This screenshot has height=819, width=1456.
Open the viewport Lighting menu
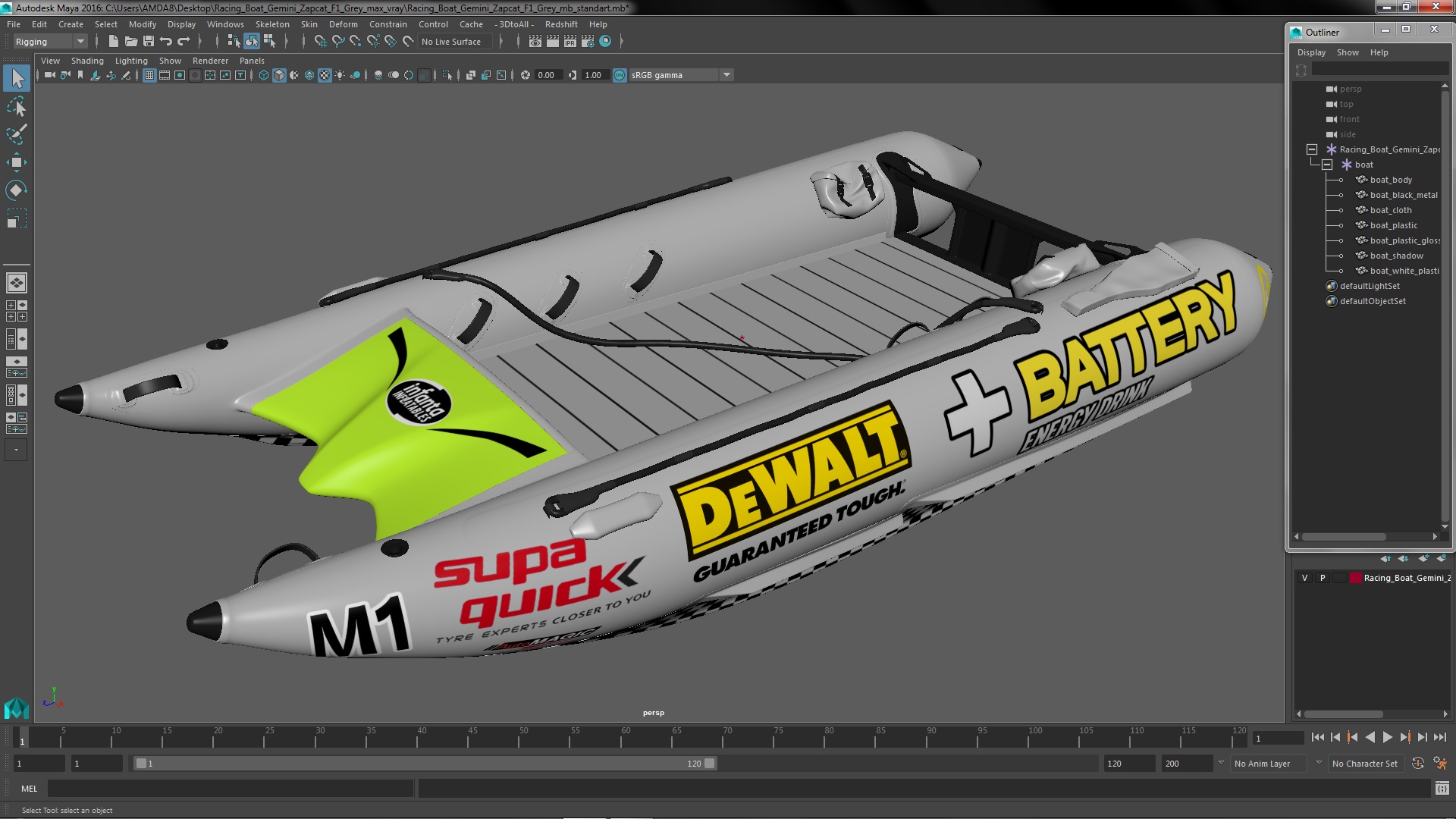tap(131, 61)
